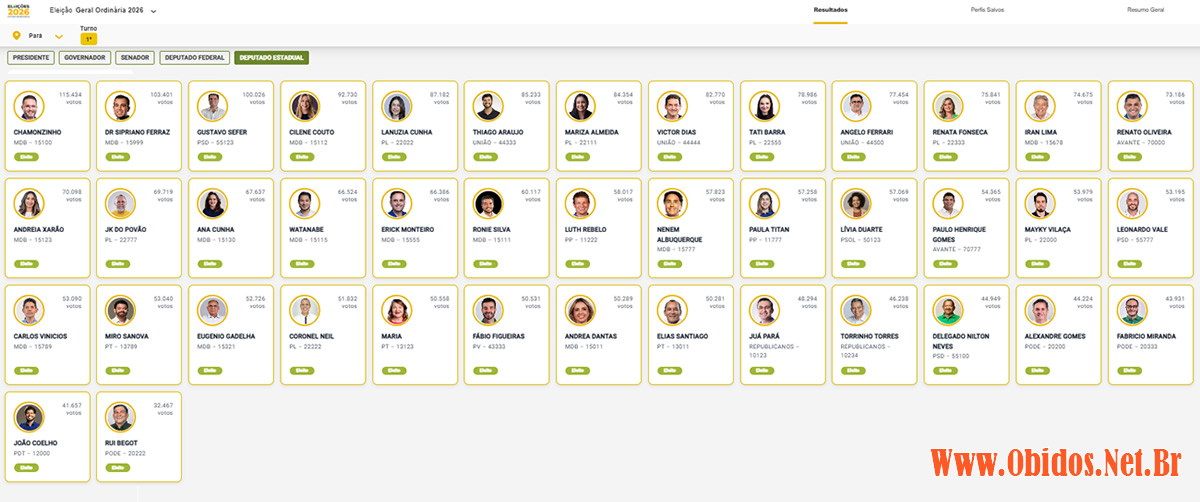
Task: Open Luth Rebelo's profile photo
Action: 580,203
